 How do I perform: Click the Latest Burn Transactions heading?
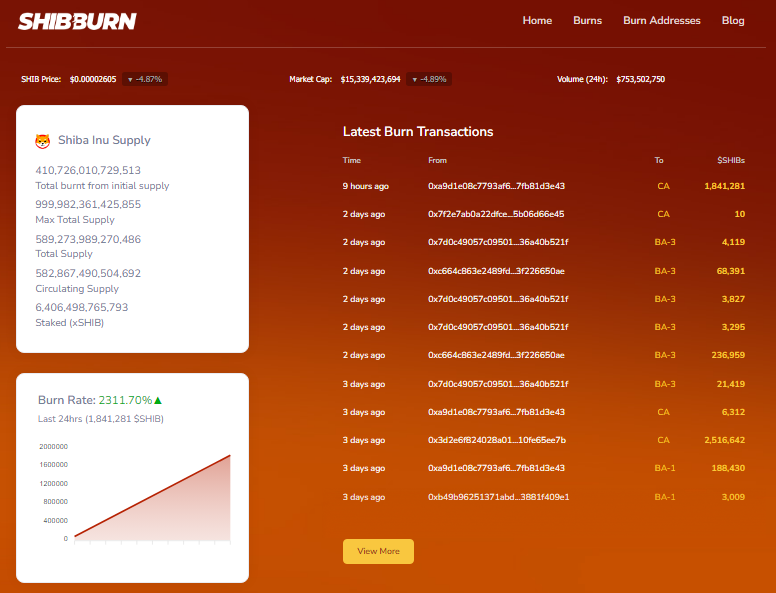point(418,132)
